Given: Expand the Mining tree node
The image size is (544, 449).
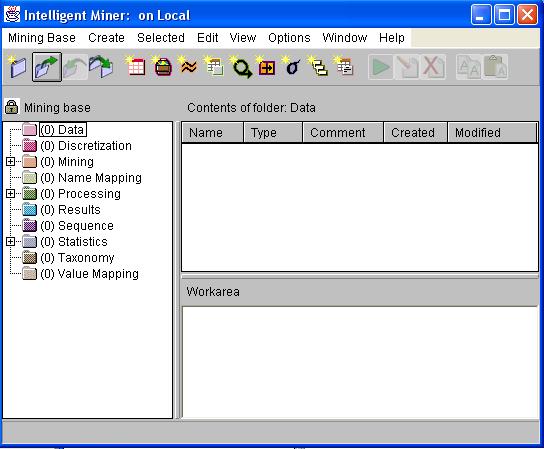Looking at the screenshot, I should point(10,162).
